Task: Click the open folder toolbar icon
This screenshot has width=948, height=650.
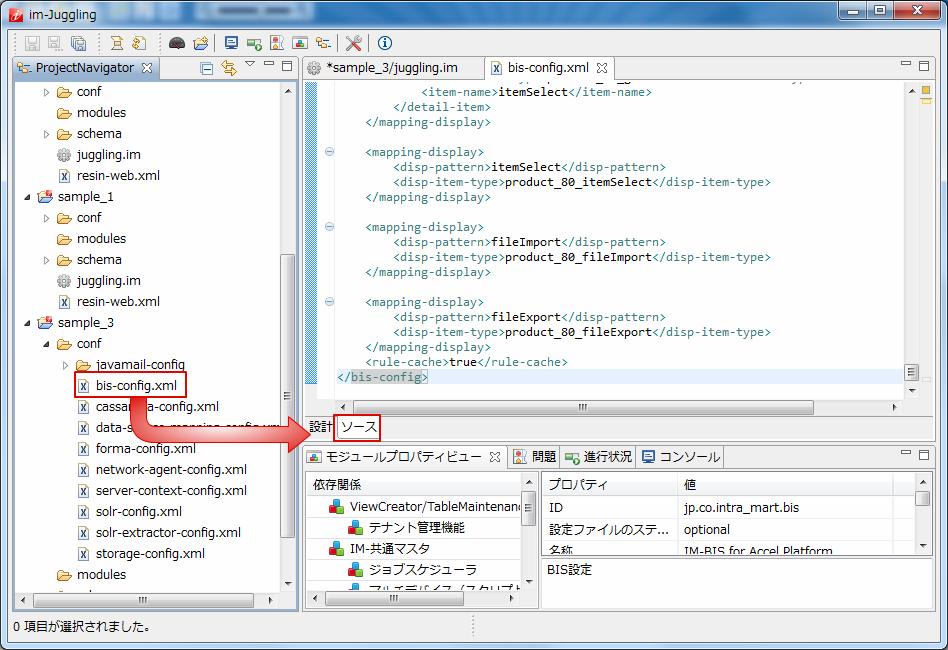Action: pyautogui.click(x=200, y=43)
